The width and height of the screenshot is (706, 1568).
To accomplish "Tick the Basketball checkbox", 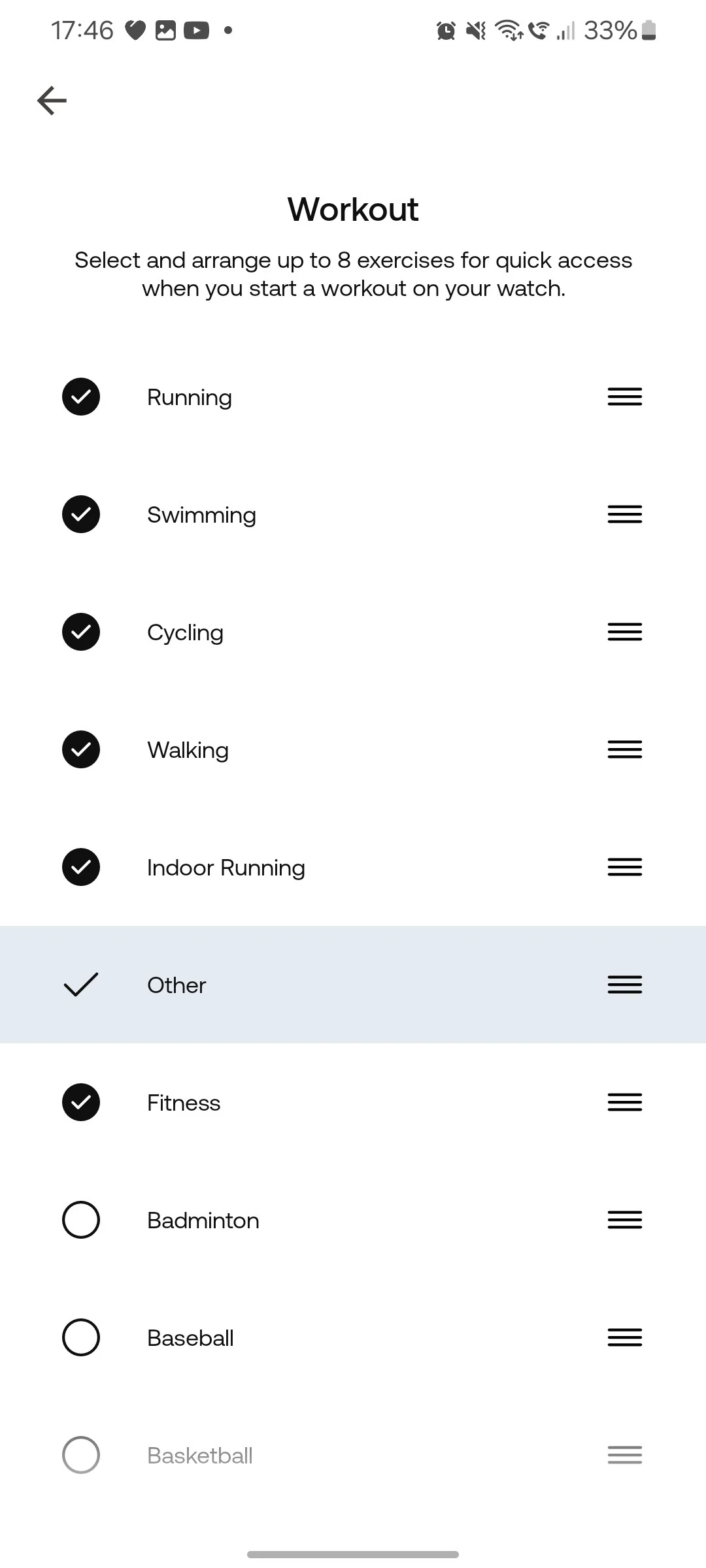I will pos(81,1455).
